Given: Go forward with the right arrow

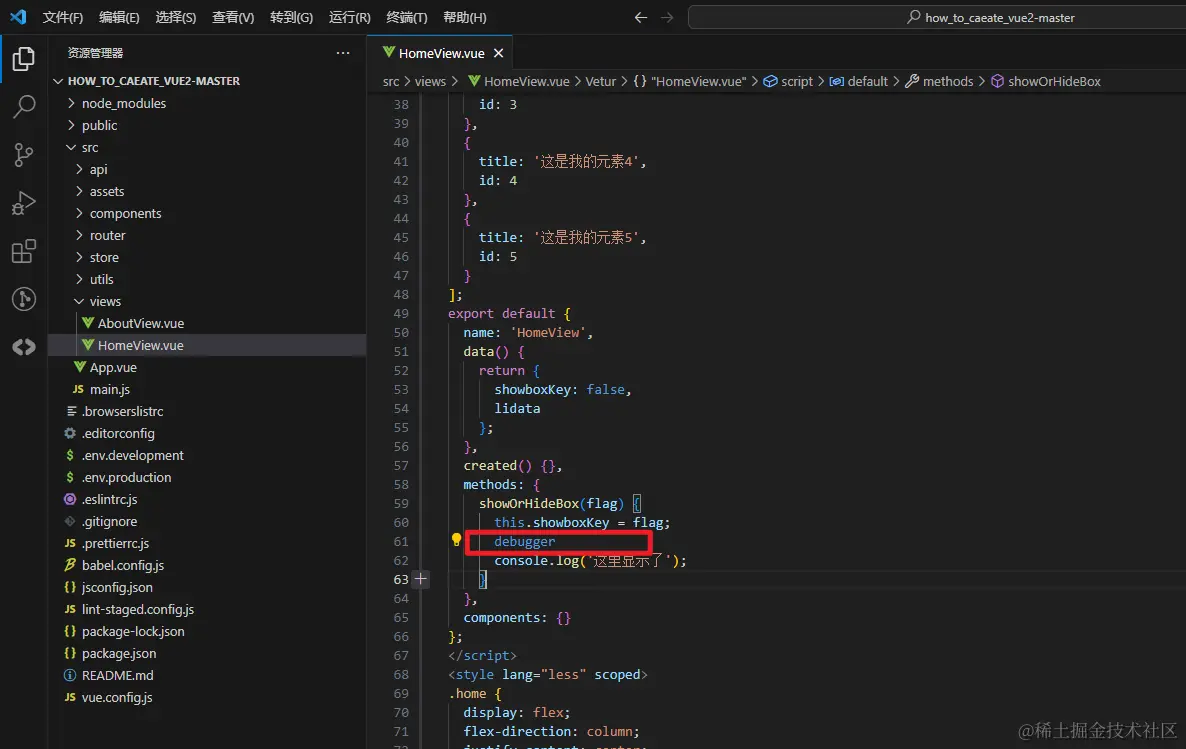Looking at the screenshot, I should [x=666, y=17].
